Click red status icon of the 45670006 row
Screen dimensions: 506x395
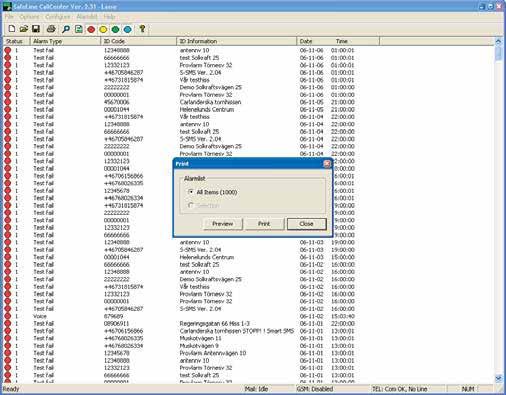[x=8, y=102]
